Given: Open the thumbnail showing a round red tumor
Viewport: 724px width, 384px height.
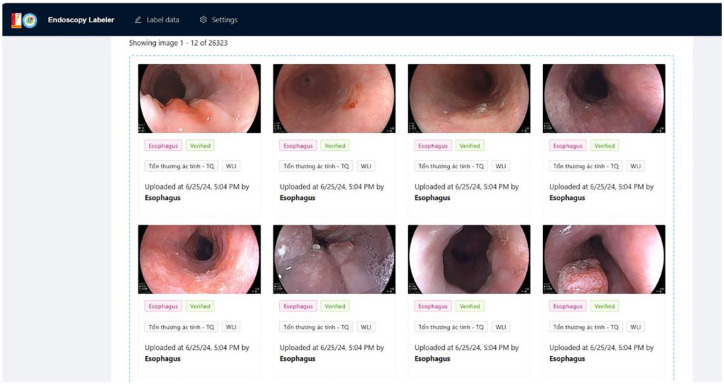Looking at the screenshot, I should pos(604,259).
